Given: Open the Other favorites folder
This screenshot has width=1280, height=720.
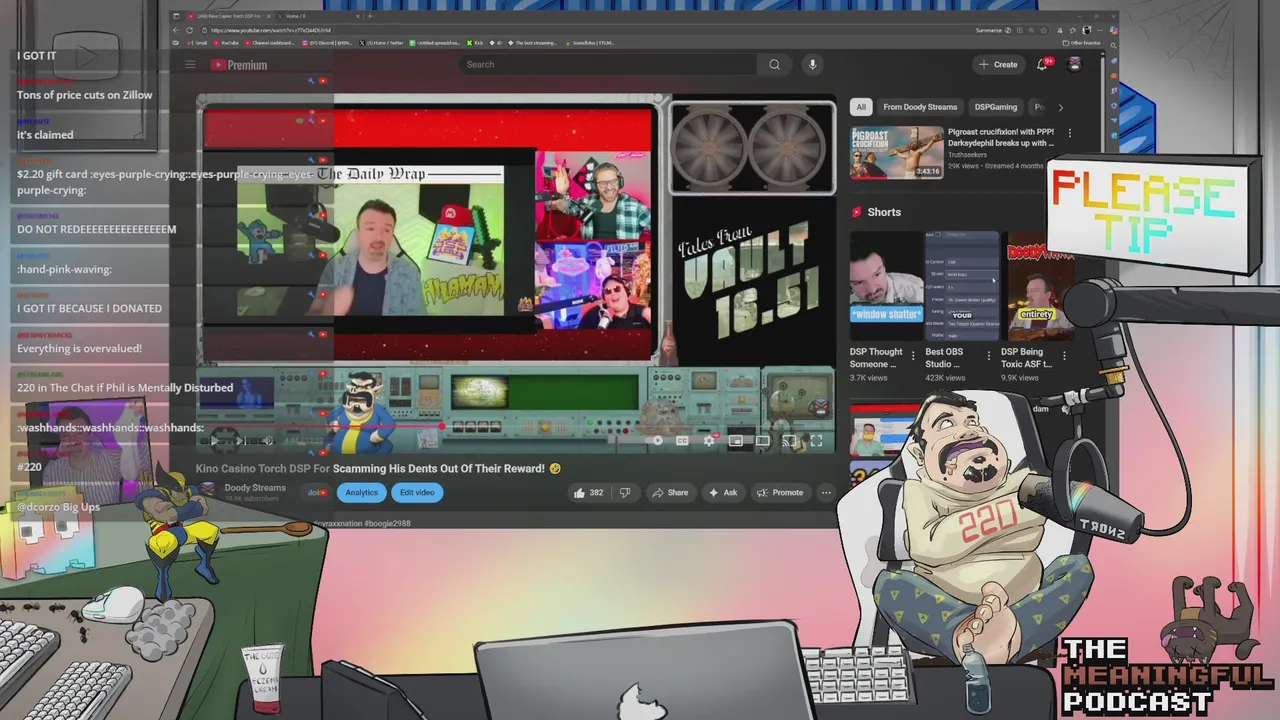Looking at the screenshot, I should pyautogui.click(x=1082, y=43).
